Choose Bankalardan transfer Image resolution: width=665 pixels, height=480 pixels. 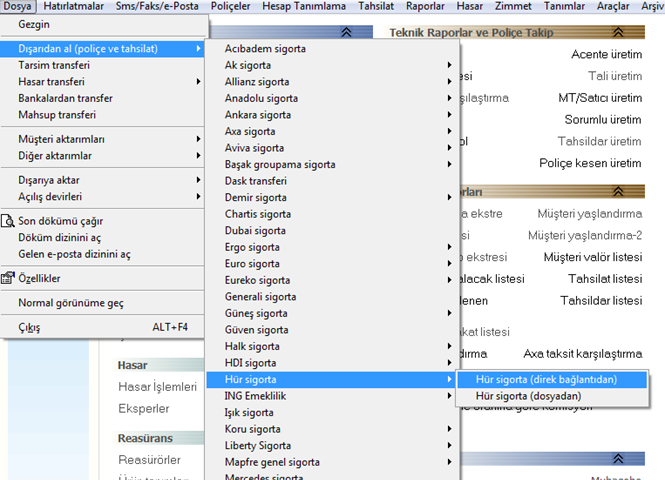(x=65, y=98)
